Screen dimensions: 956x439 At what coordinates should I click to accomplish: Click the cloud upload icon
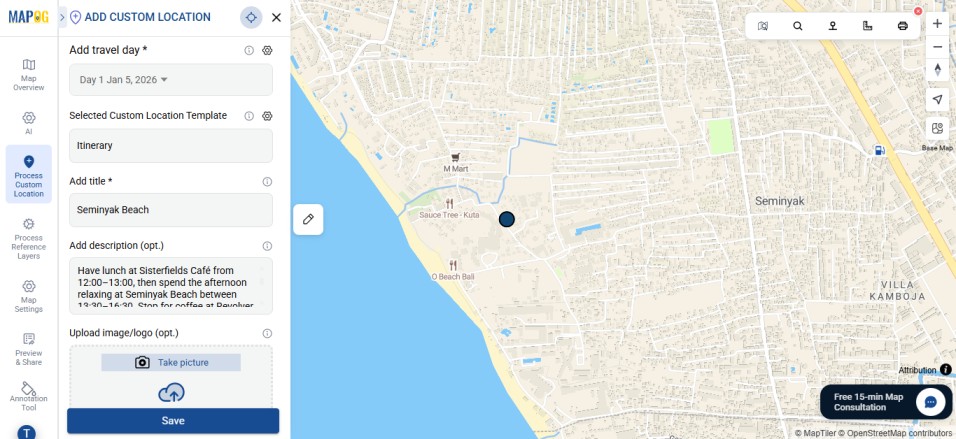[x=171, y=393]
